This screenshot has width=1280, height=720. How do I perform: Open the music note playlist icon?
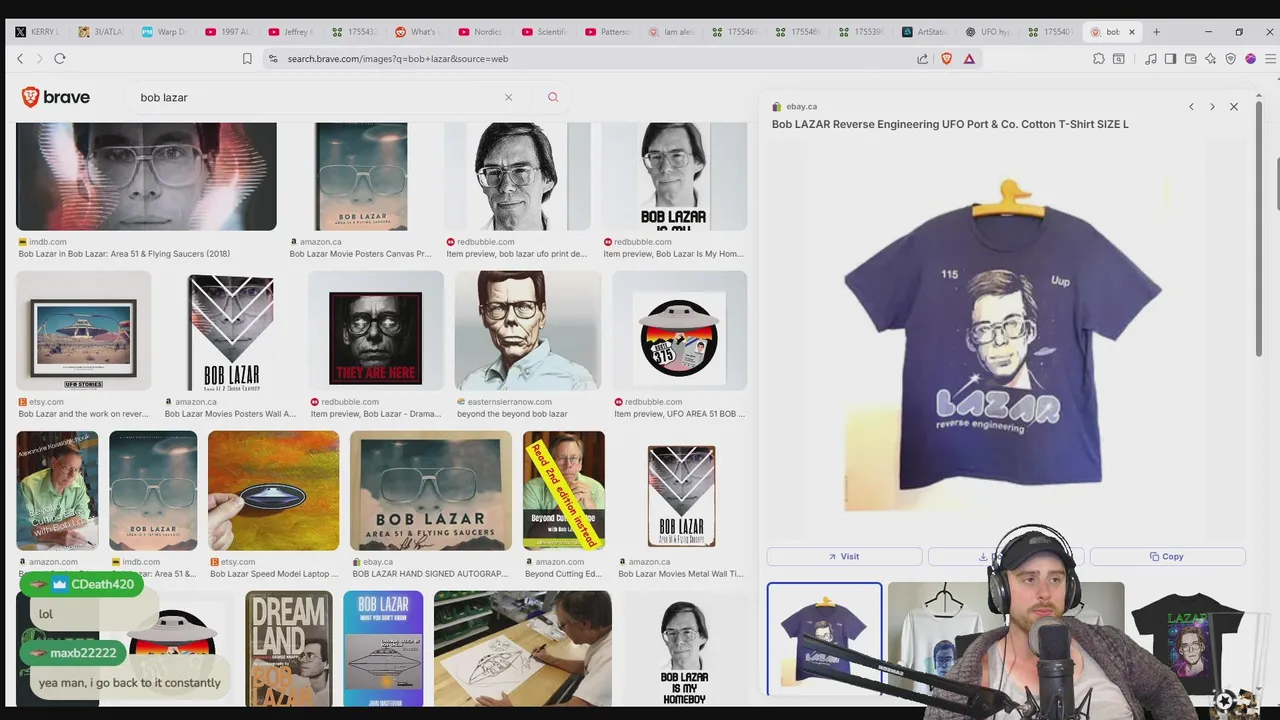[1151, 59]
